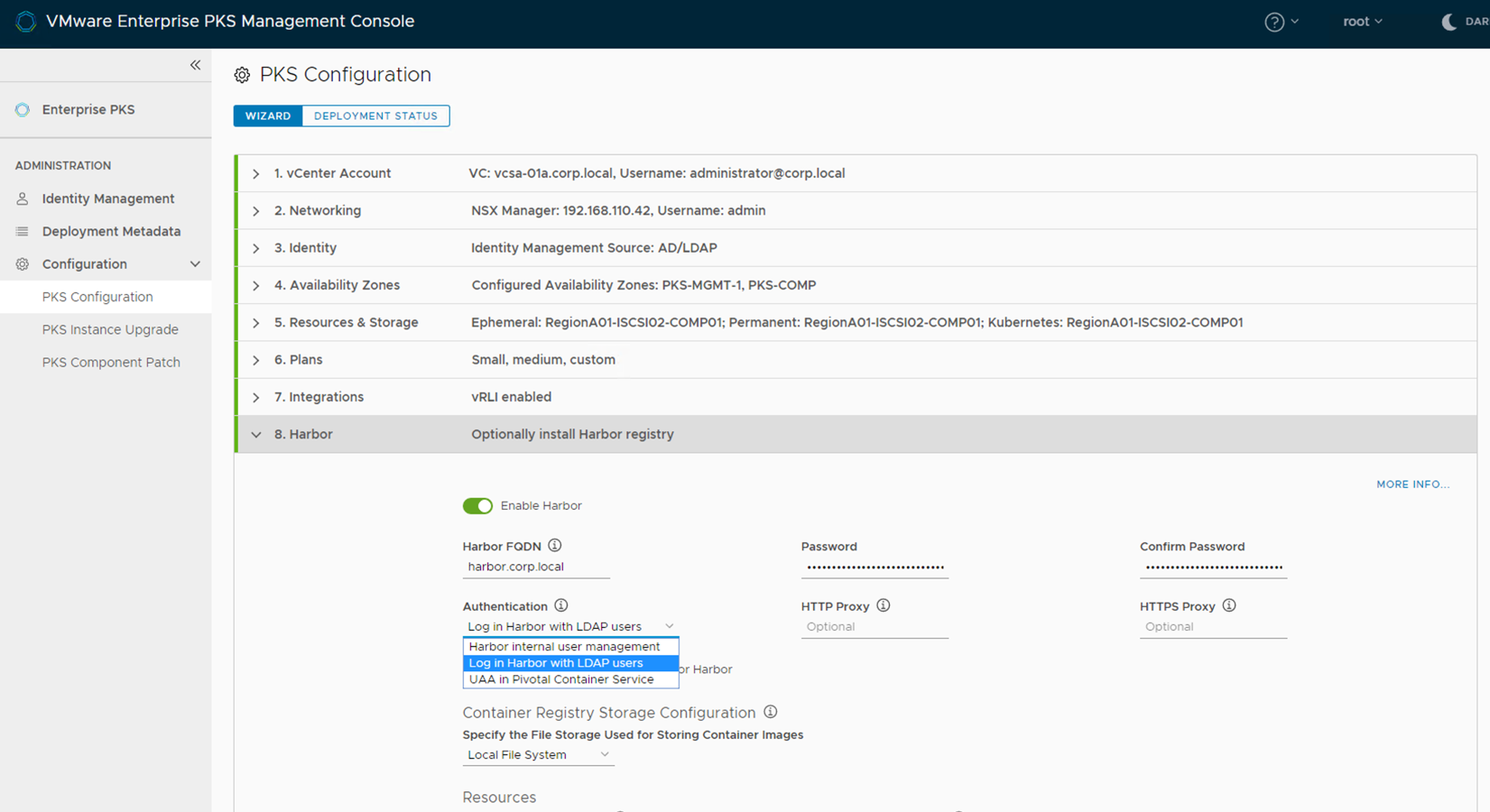Switch to the Wizard tab
The width and height of the screenshot is (1490, 812).
pyautogui.click(x=268, y=115)
